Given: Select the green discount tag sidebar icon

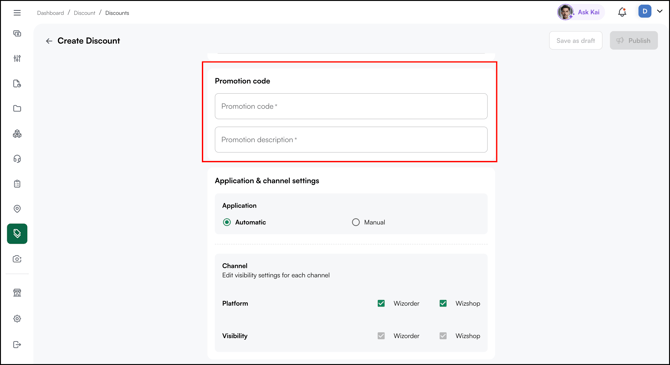Looking at the screenshot, I should pos(17,234).
